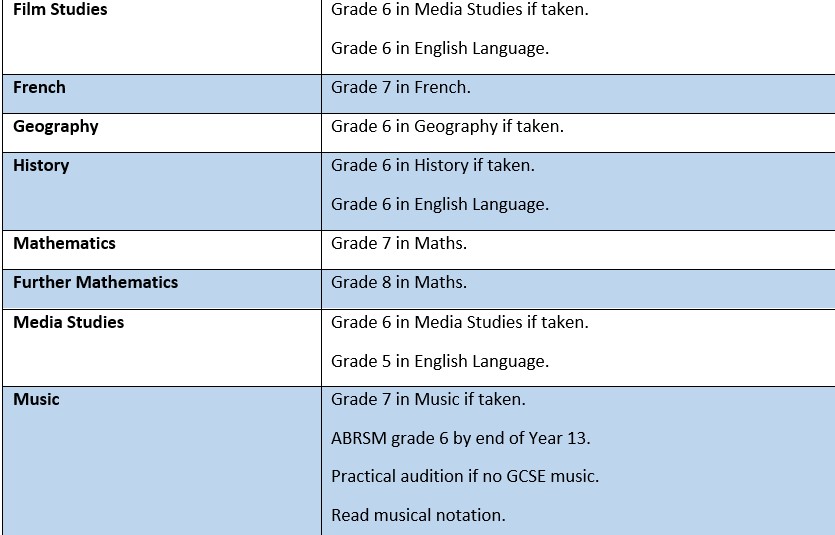Click "Grade 5 in English Language" text
Image resolution: width=835 pixels, height=535 pixels.
[439, 362]
